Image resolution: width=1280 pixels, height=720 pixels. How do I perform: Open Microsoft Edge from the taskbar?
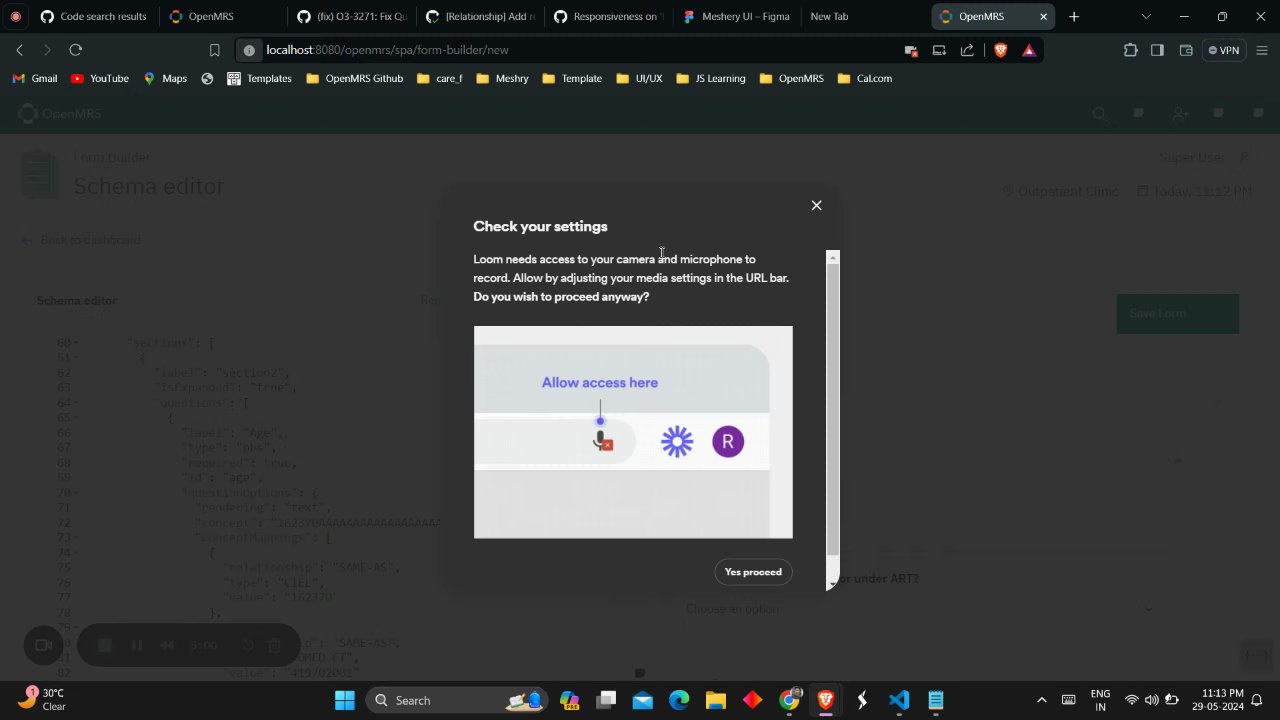(679, 700)
